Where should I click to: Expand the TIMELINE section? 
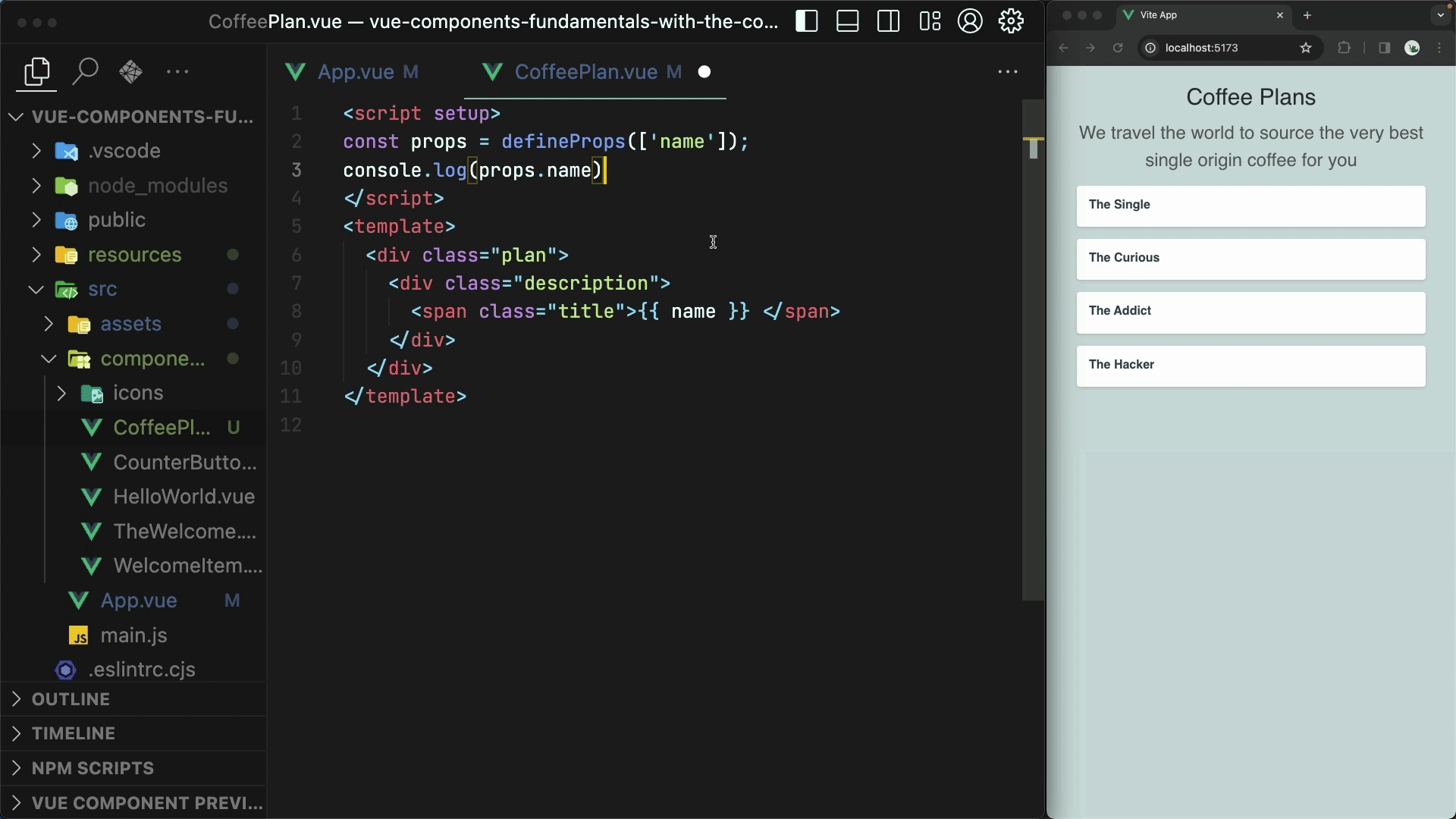coord(133,733)
